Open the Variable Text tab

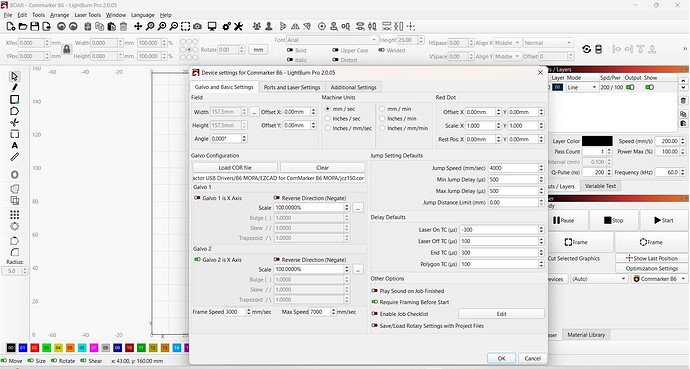[x=600, y=186]
